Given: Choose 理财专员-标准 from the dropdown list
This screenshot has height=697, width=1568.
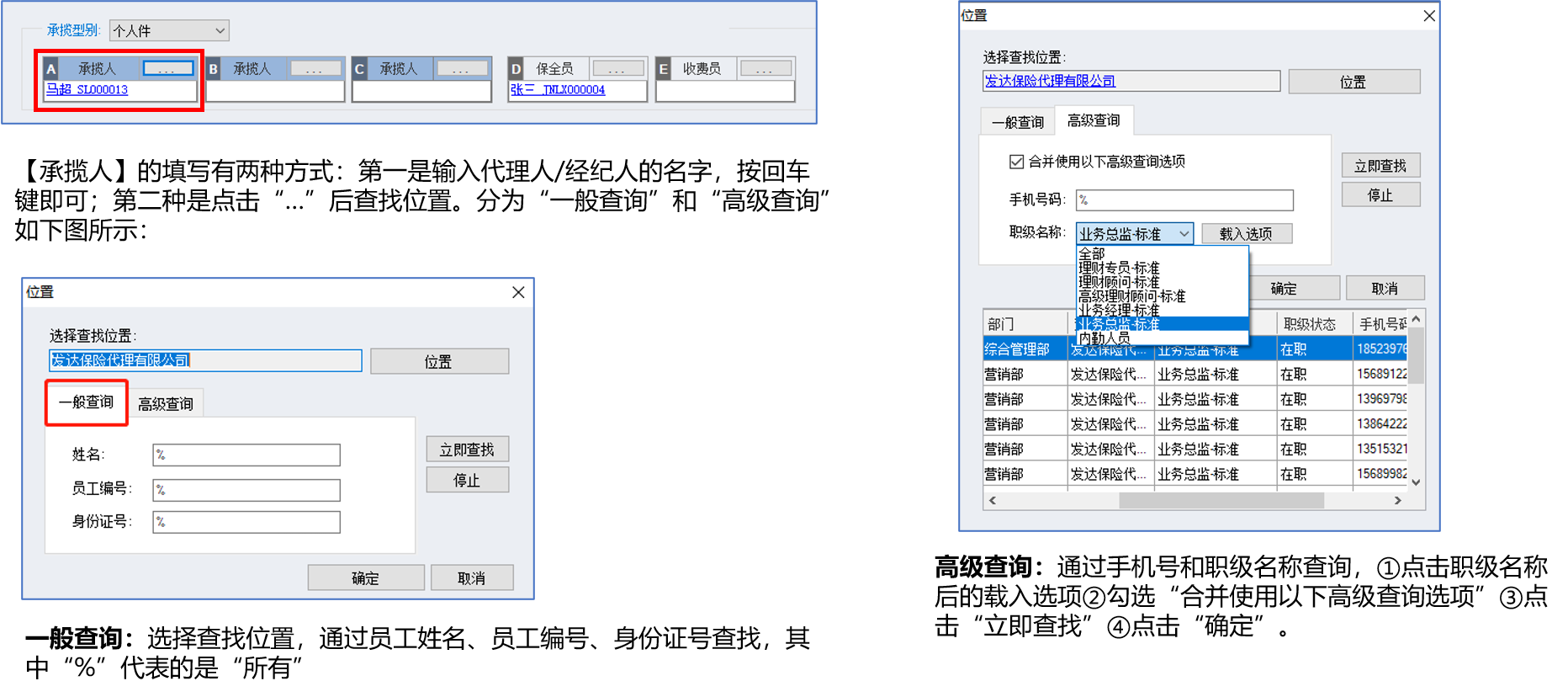Looking at the screenshot, I should pos(1119,268).
